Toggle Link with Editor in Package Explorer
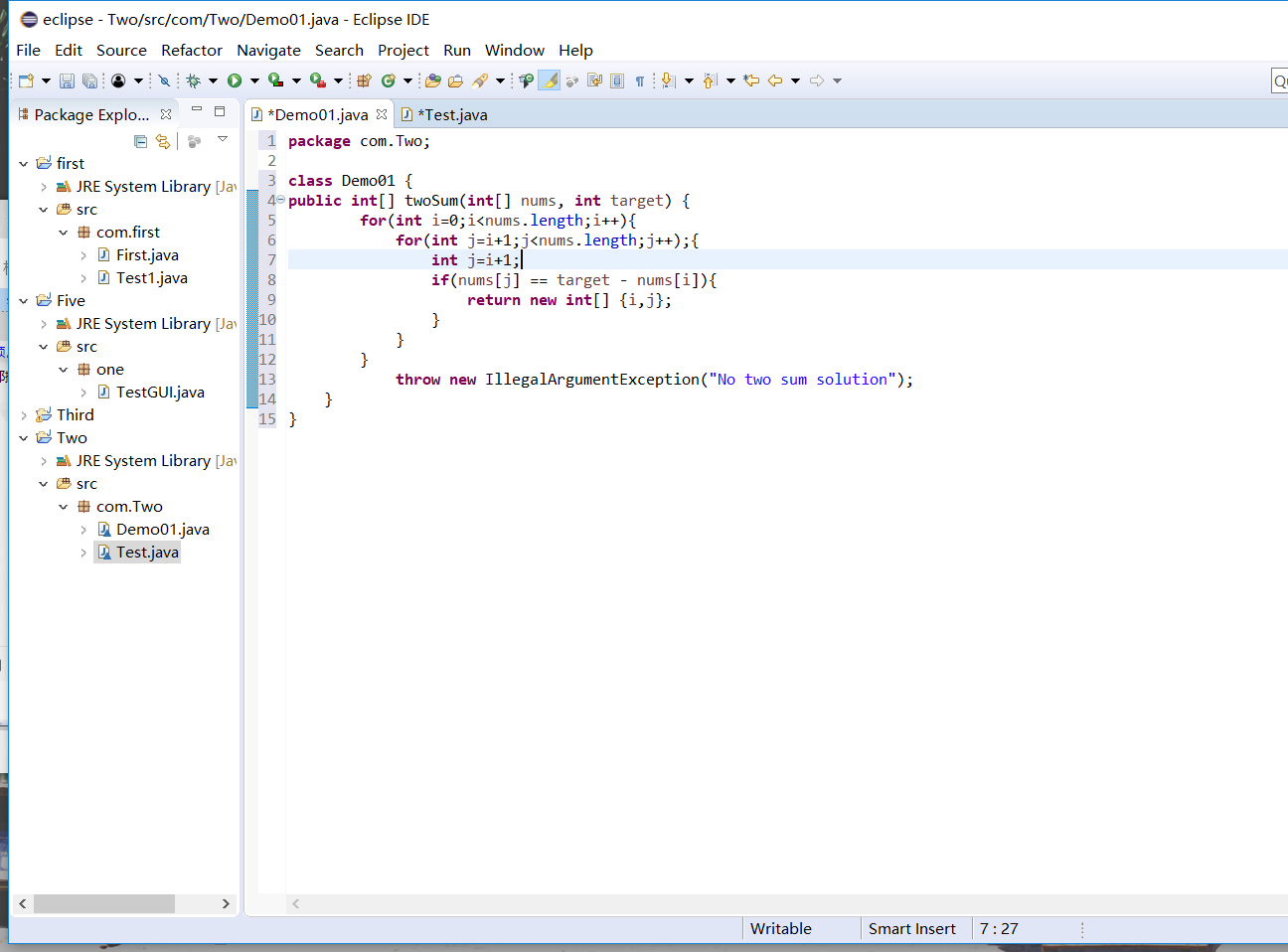The width and height of the screenshot is (1288, 952). click(x=163, y=141)
